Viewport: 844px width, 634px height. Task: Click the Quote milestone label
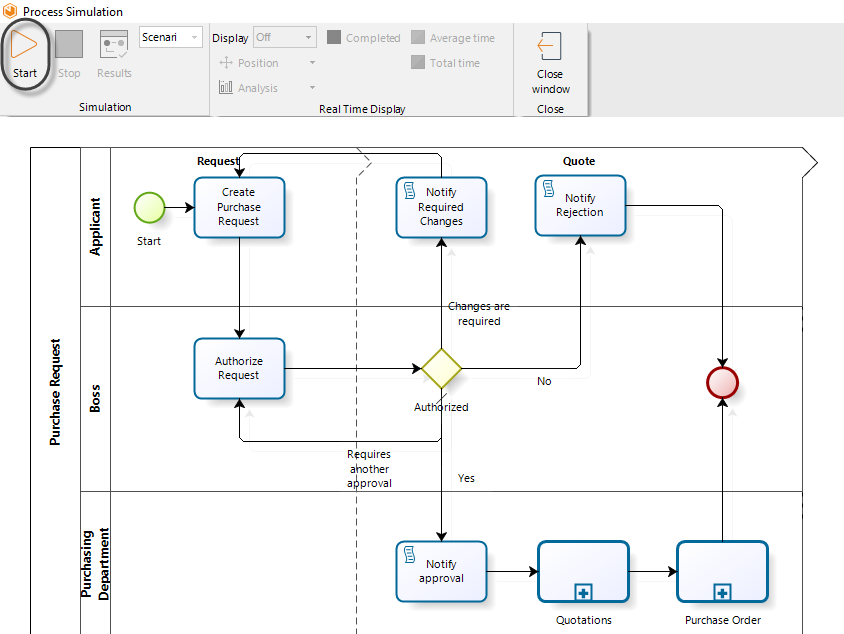pyautogui.click(x=579, y=161)
